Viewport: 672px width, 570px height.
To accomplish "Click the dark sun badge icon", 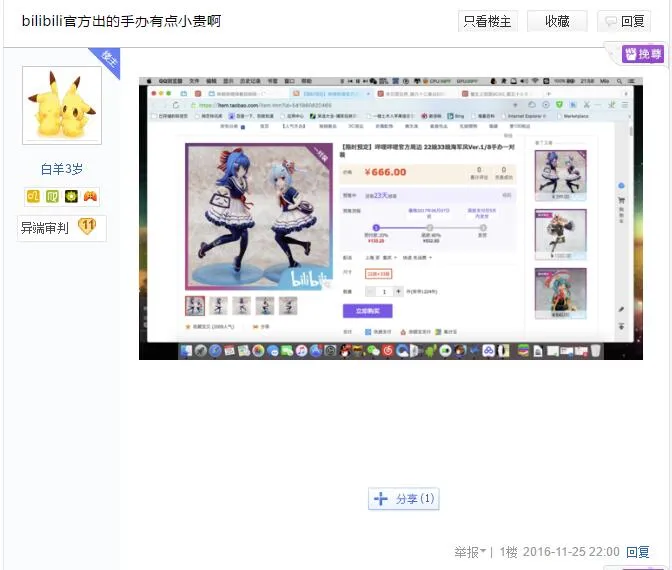I will coord(71,196).
